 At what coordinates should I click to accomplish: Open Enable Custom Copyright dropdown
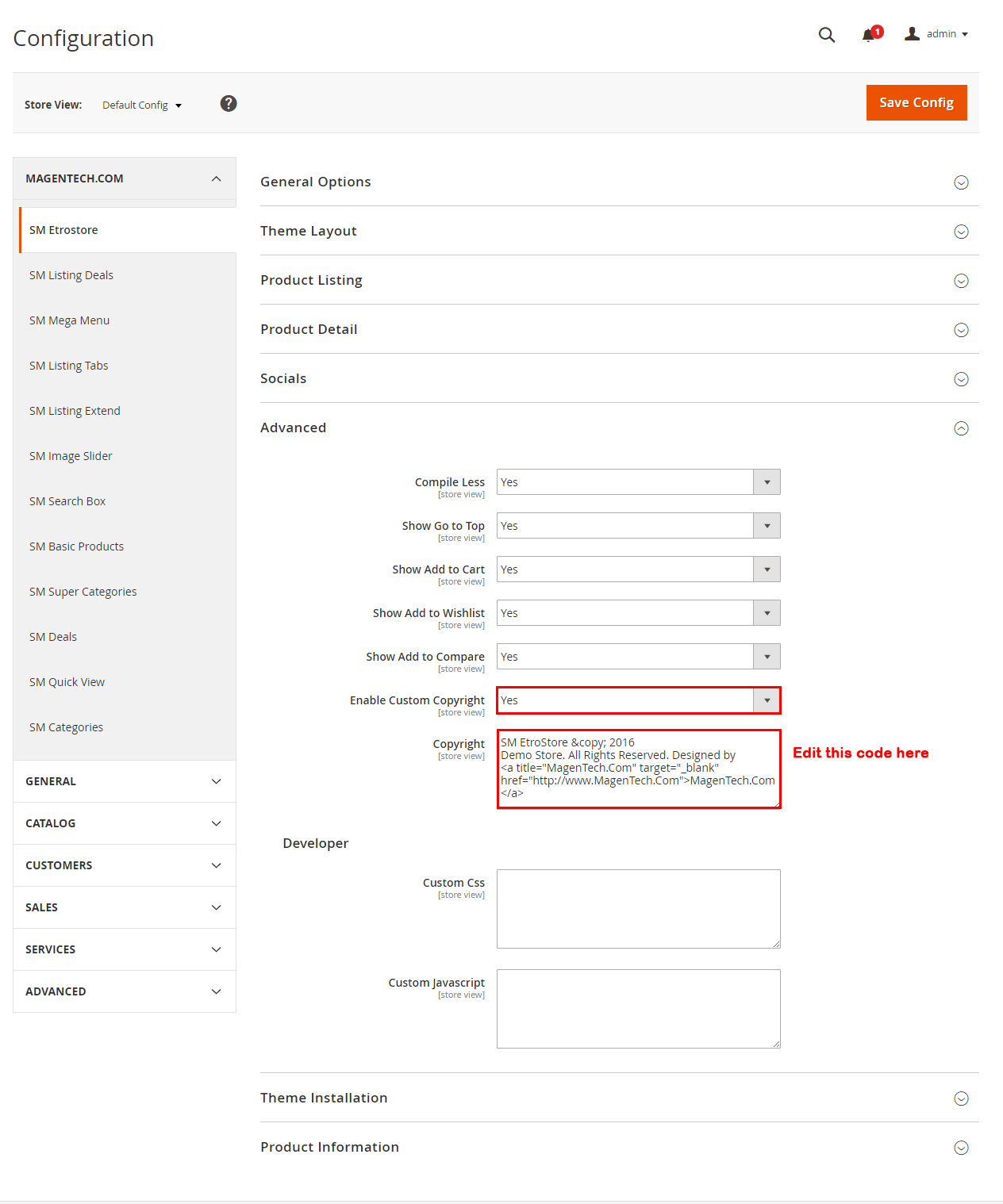(638, 700)
